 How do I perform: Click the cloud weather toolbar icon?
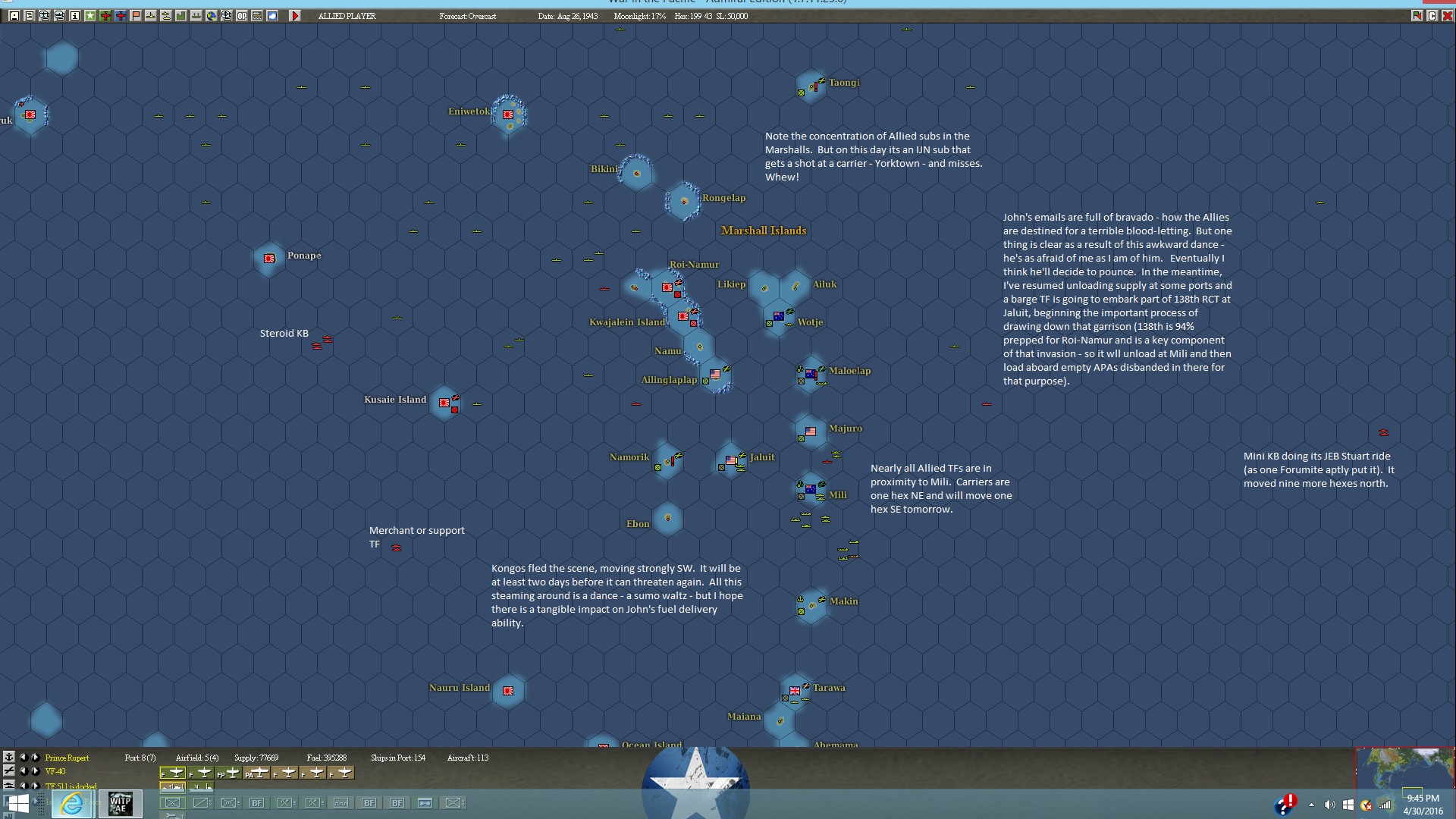point(272,16)
